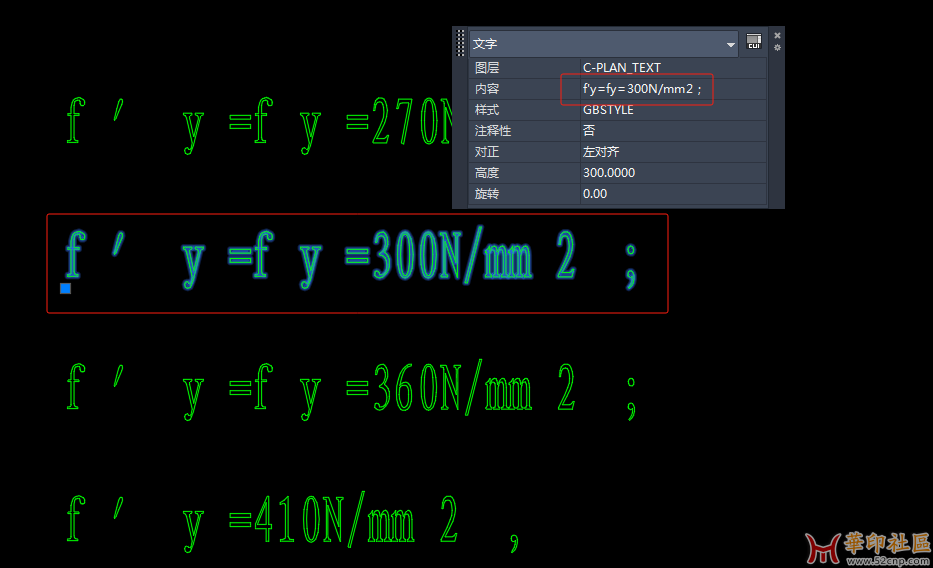Click the 旋转 property label

(x=487, y=194)
